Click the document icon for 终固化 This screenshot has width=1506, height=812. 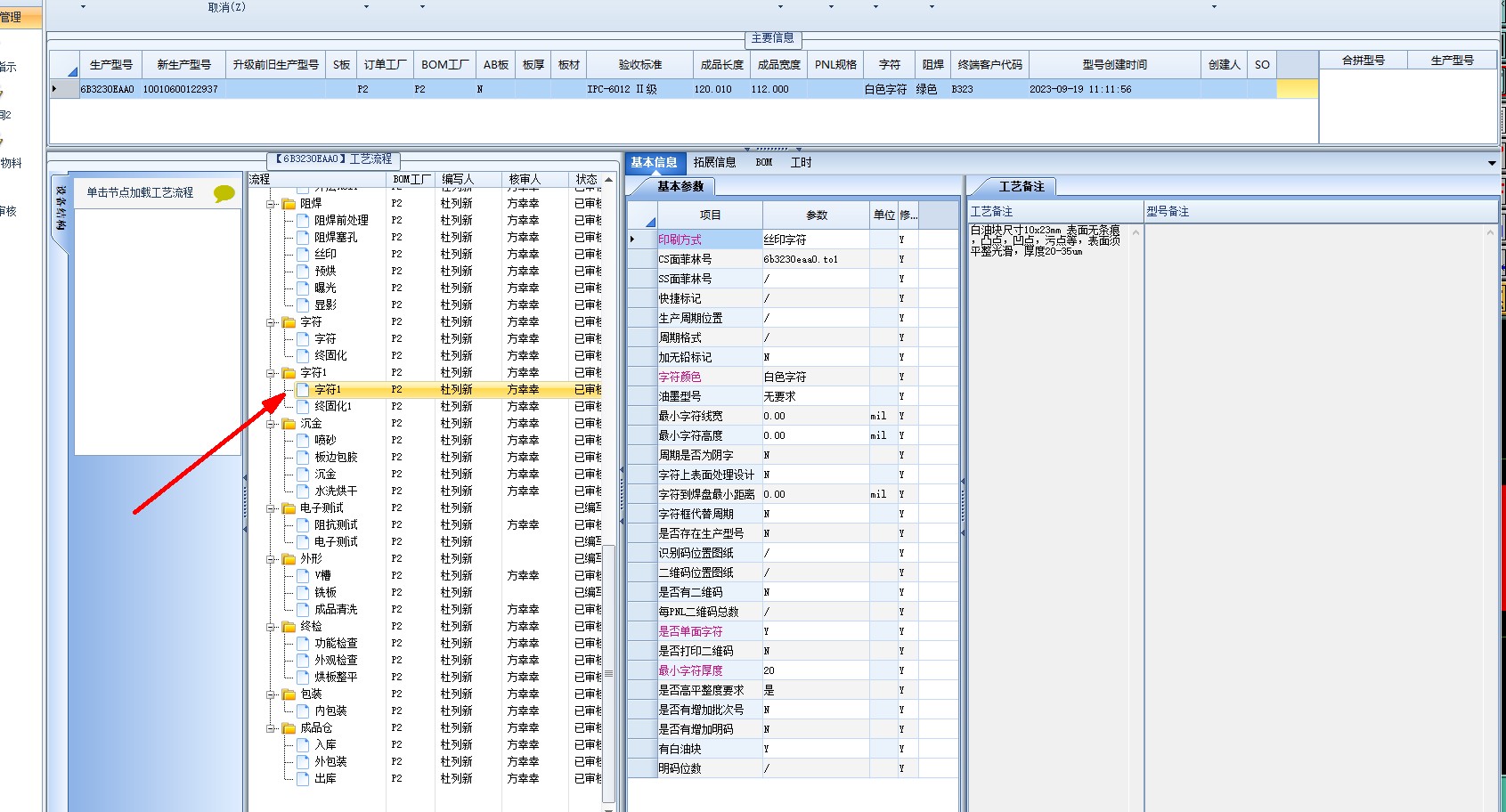tap(303, 355)
